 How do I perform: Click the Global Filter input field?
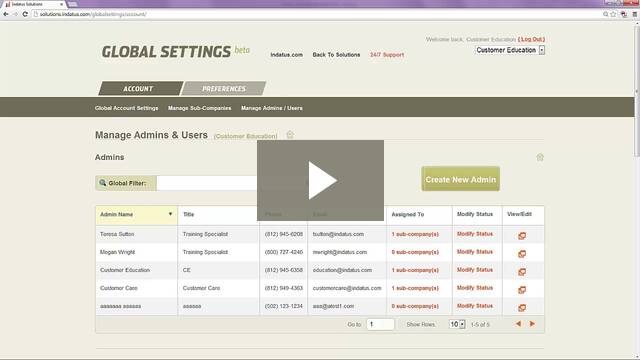click(x=207, y=183)
